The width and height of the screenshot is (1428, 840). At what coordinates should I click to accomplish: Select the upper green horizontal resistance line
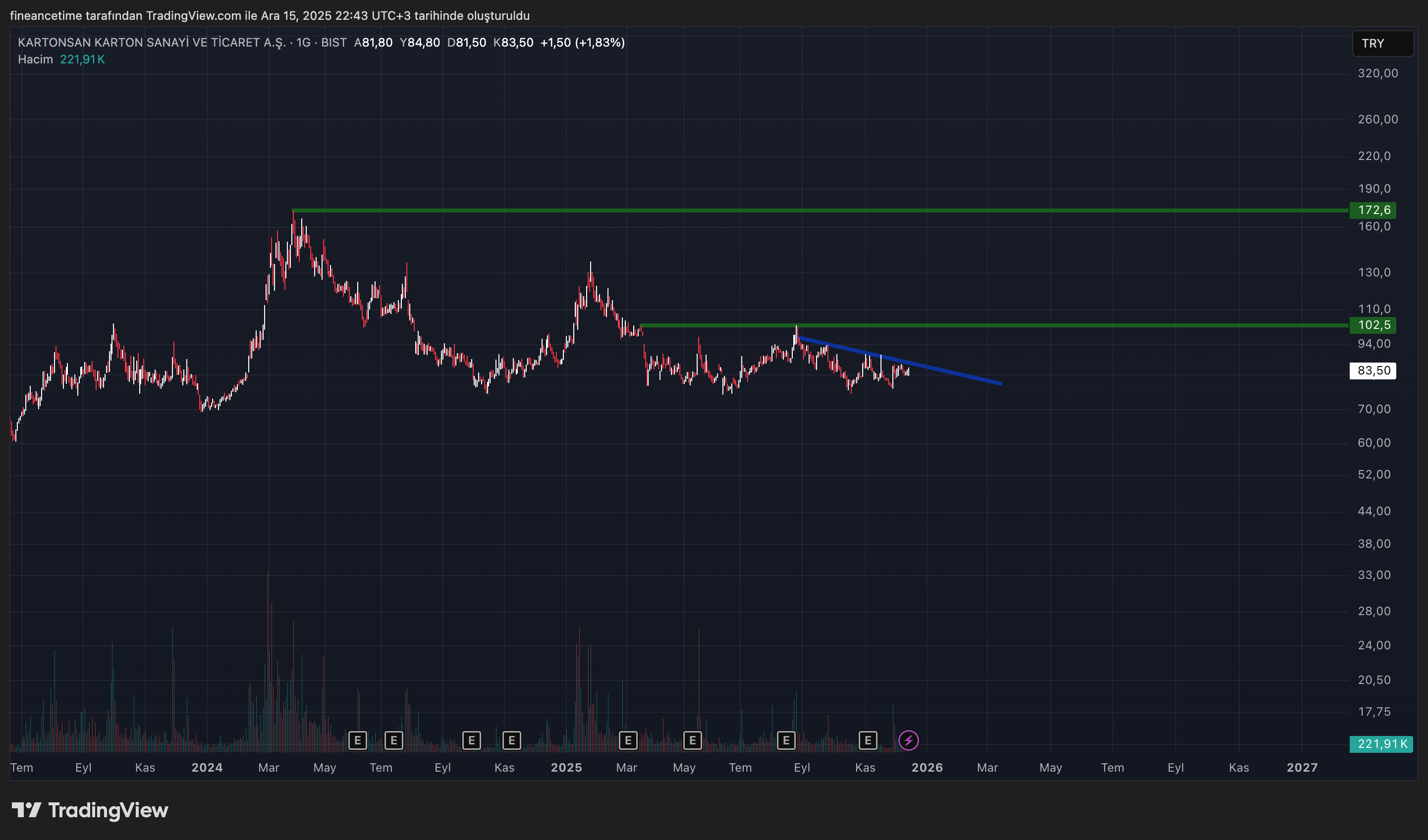tap(793, 210)
